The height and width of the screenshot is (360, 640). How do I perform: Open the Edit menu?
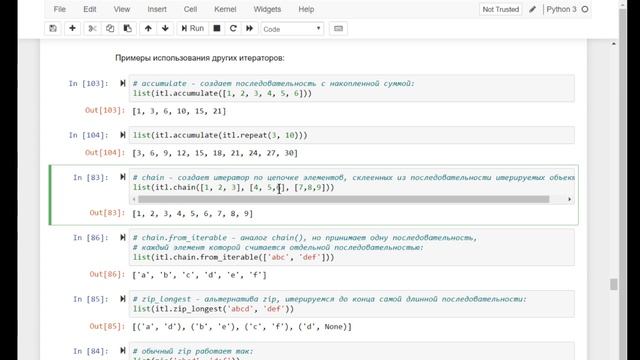point(90,9)
